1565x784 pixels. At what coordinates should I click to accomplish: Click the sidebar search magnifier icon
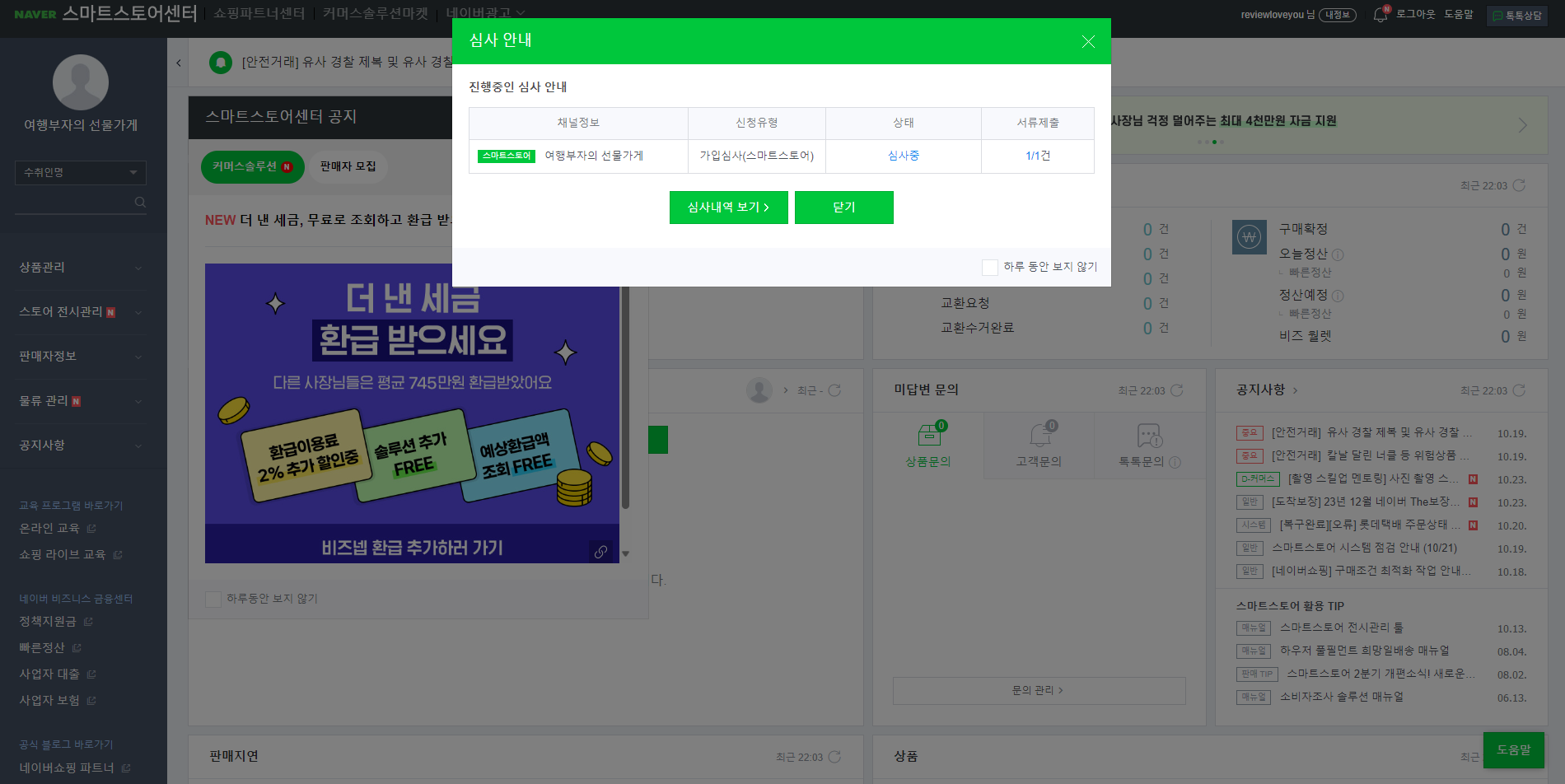(140, 202)
